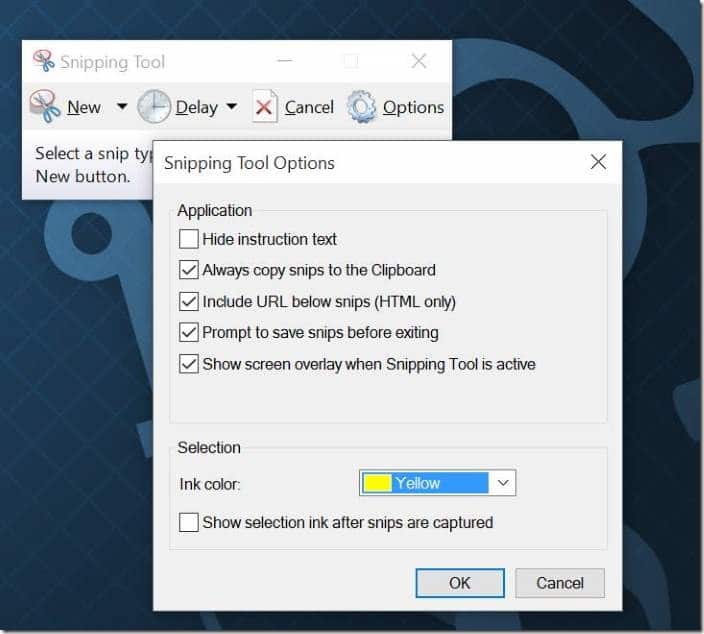Screen dimensions: 704x634
Task: Uncheck Include URL below snips (HTML only)
Action: click(x=189, y=301)
